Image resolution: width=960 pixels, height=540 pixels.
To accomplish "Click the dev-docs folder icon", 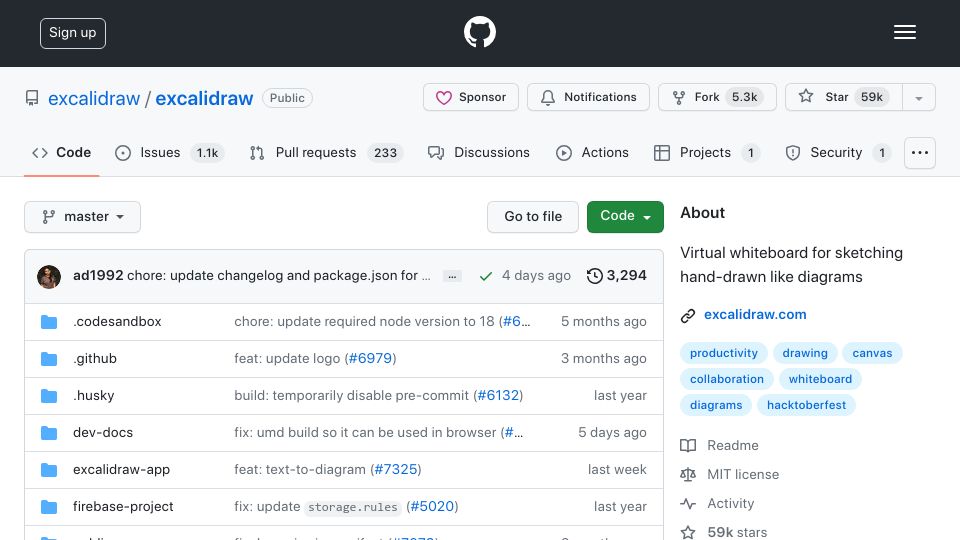I will pyautogui.click(x=49, y=433).
